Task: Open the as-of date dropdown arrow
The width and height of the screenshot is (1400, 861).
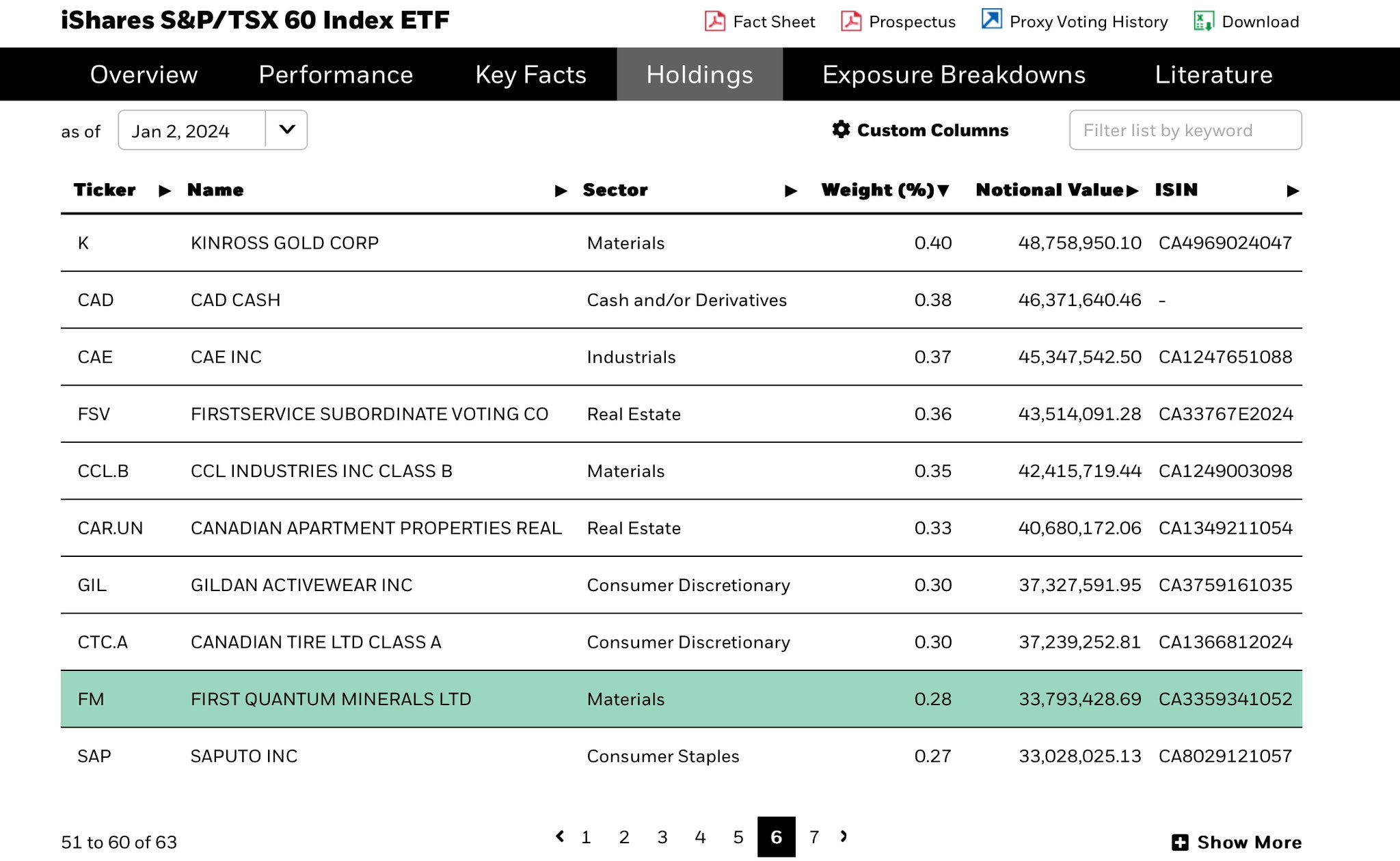Action: pyautogui.click(x=287, y=130)
